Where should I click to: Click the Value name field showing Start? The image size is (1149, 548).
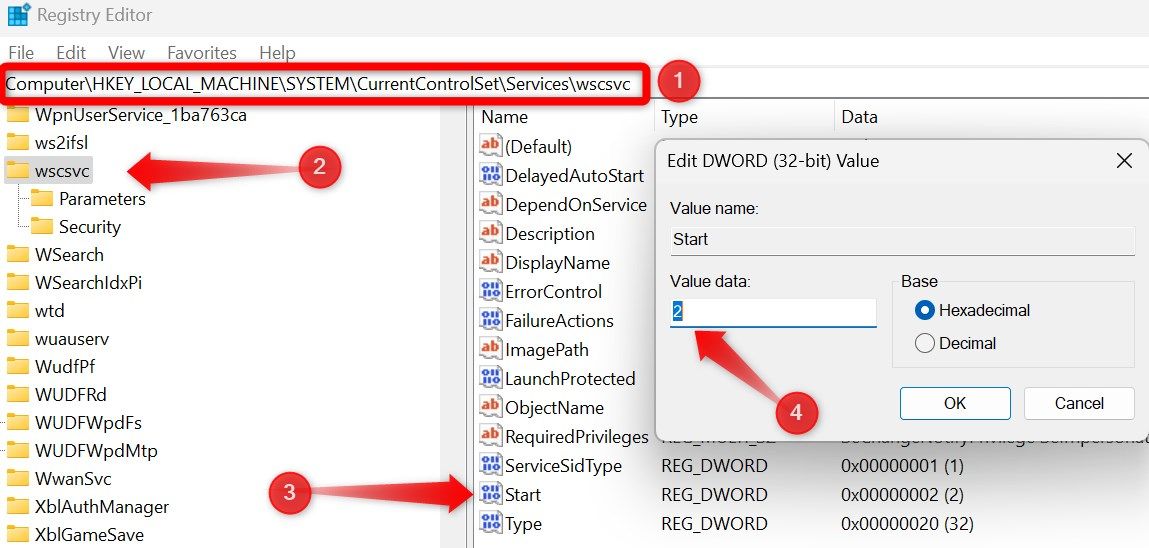(x=903, y=240)
